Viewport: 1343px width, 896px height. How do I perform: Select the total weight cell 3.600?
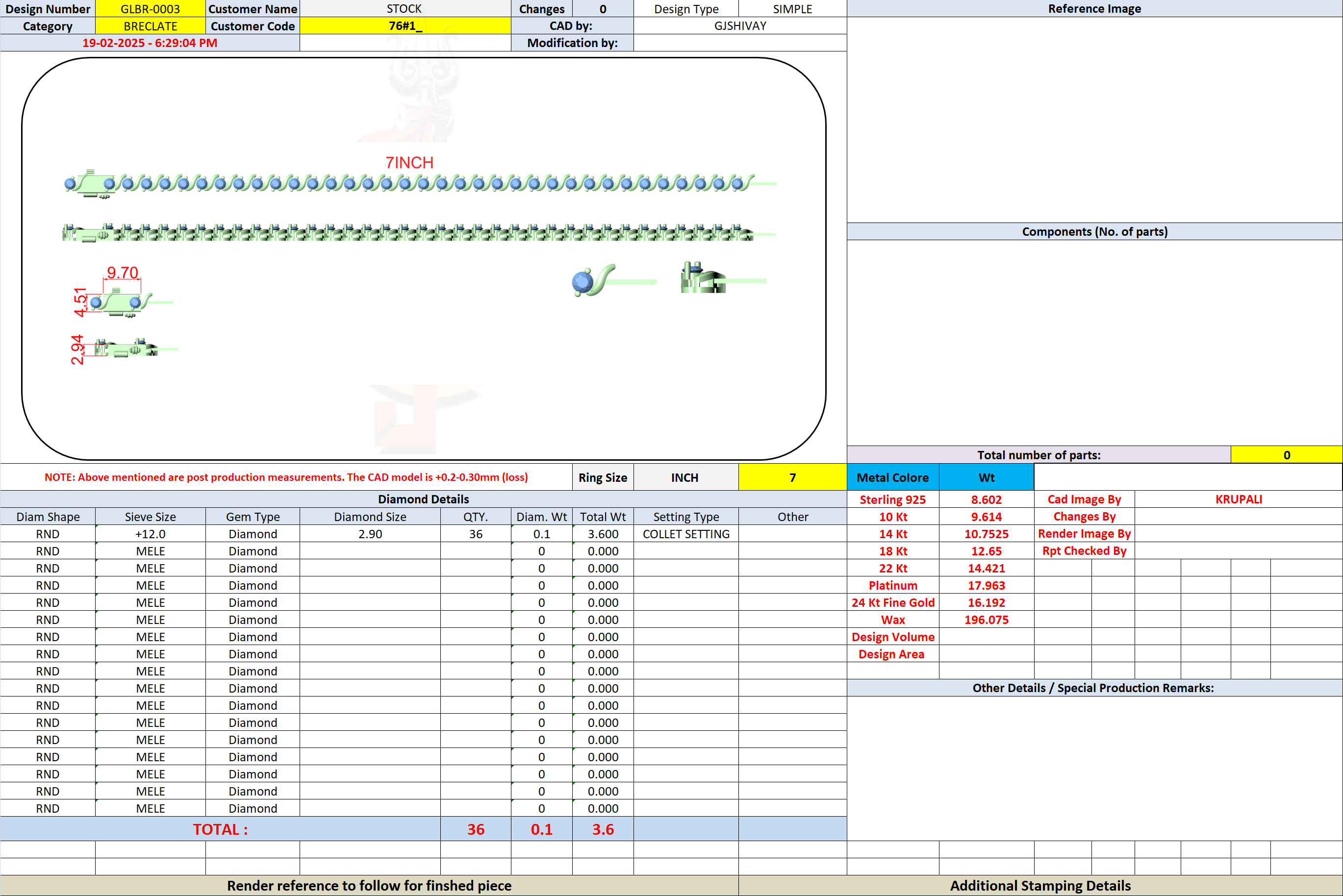click(603, 534)
